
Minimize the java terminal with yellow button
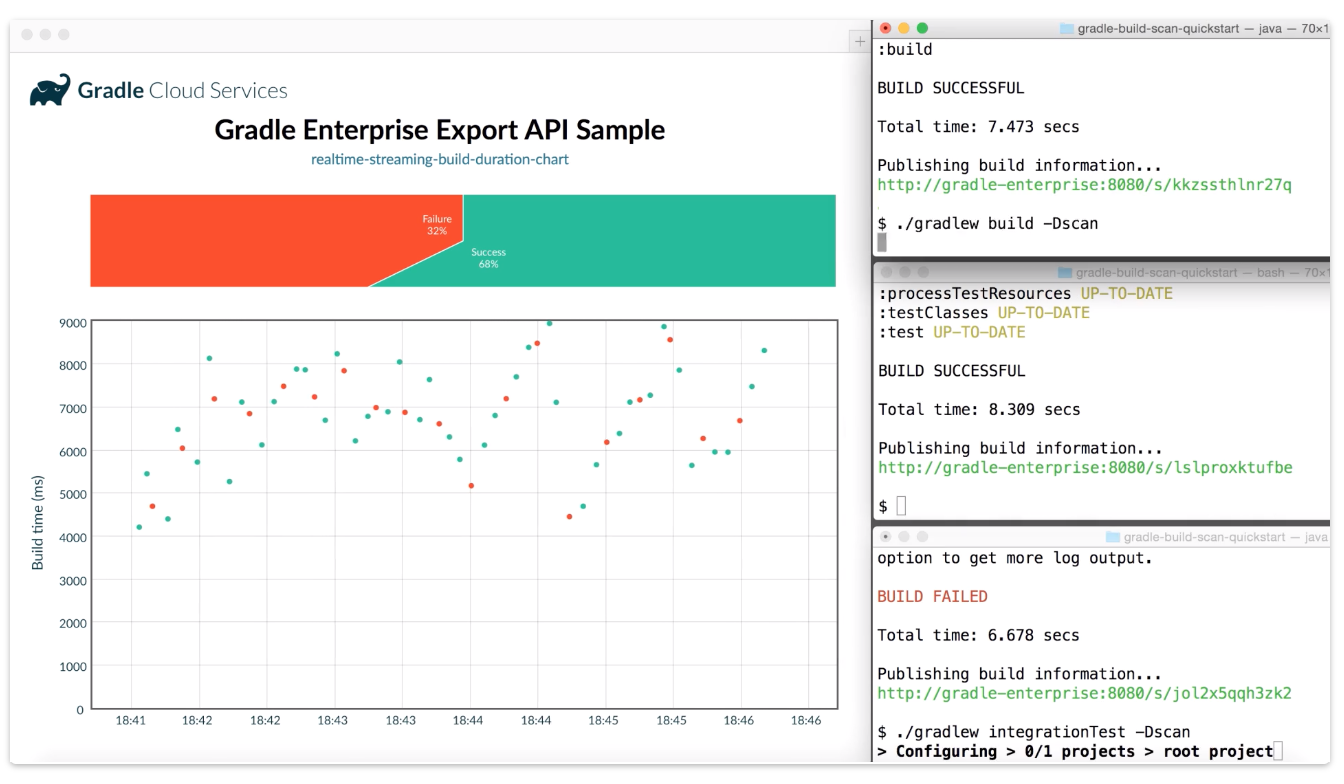904,29
